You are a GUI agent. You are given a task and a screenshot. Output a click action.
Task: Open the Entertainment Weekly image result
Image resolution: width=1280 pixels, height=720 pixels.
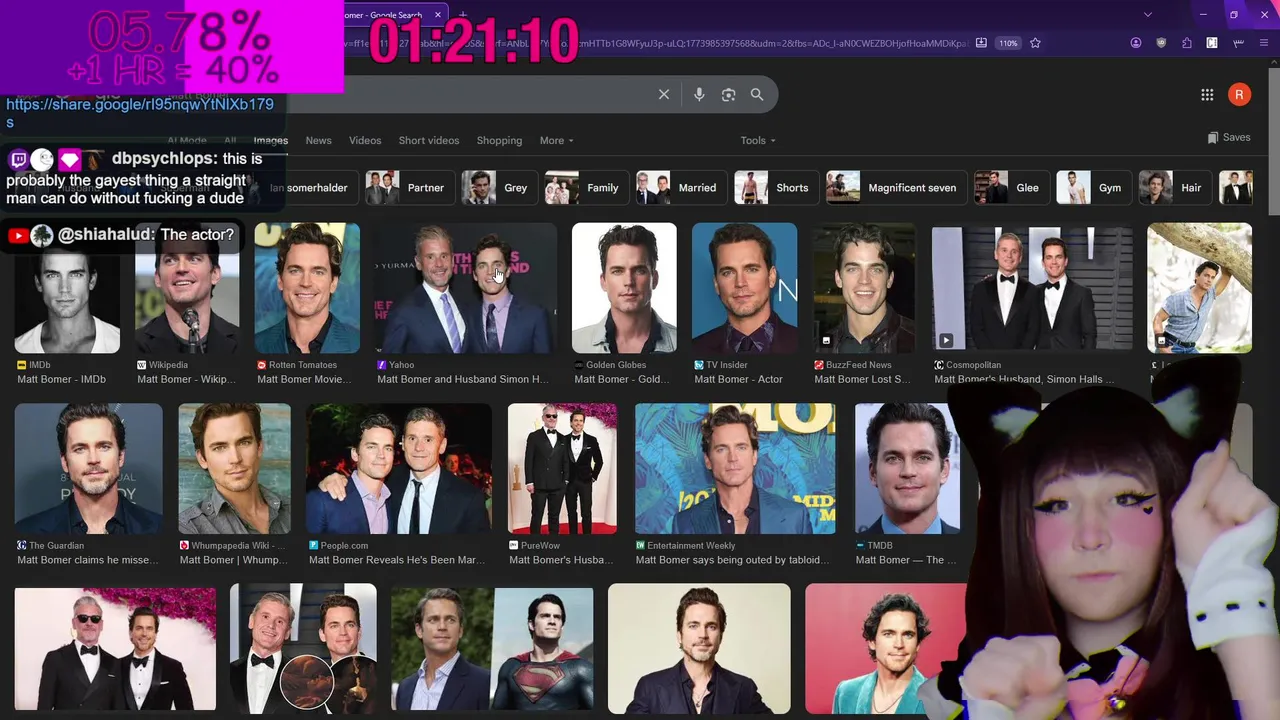pyautogui.click(x=735, y=469)
